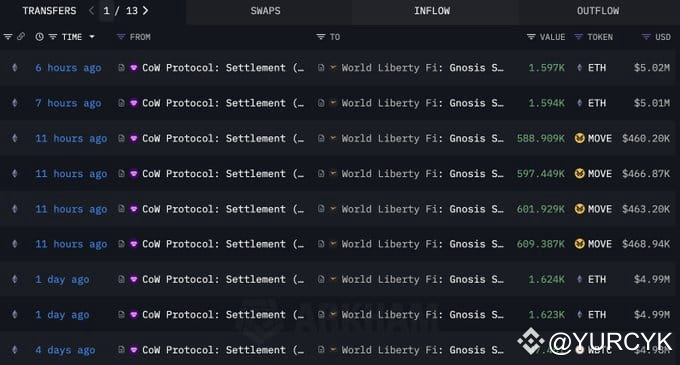Image resolution: width=680 pixels, height=365 pixels.
Task: Open the FROM column filter
Action: (x=121, y=37)
